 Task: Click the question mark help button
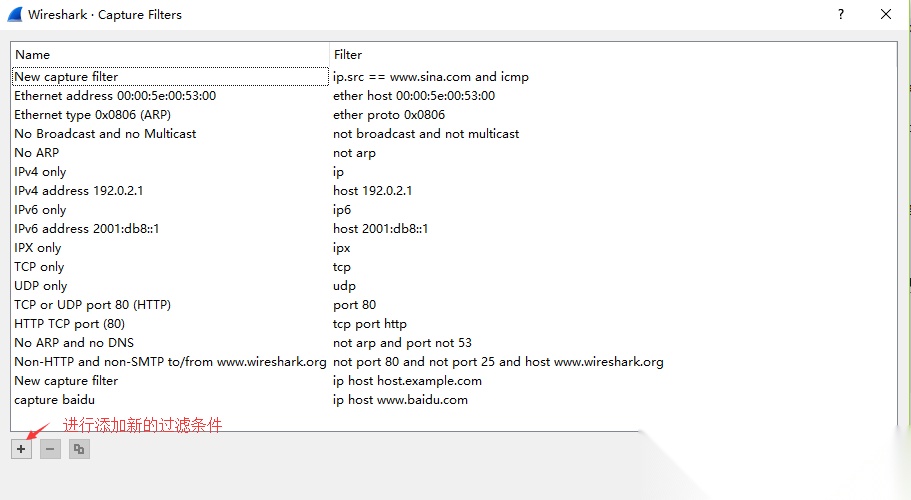(x=841, y=15)
